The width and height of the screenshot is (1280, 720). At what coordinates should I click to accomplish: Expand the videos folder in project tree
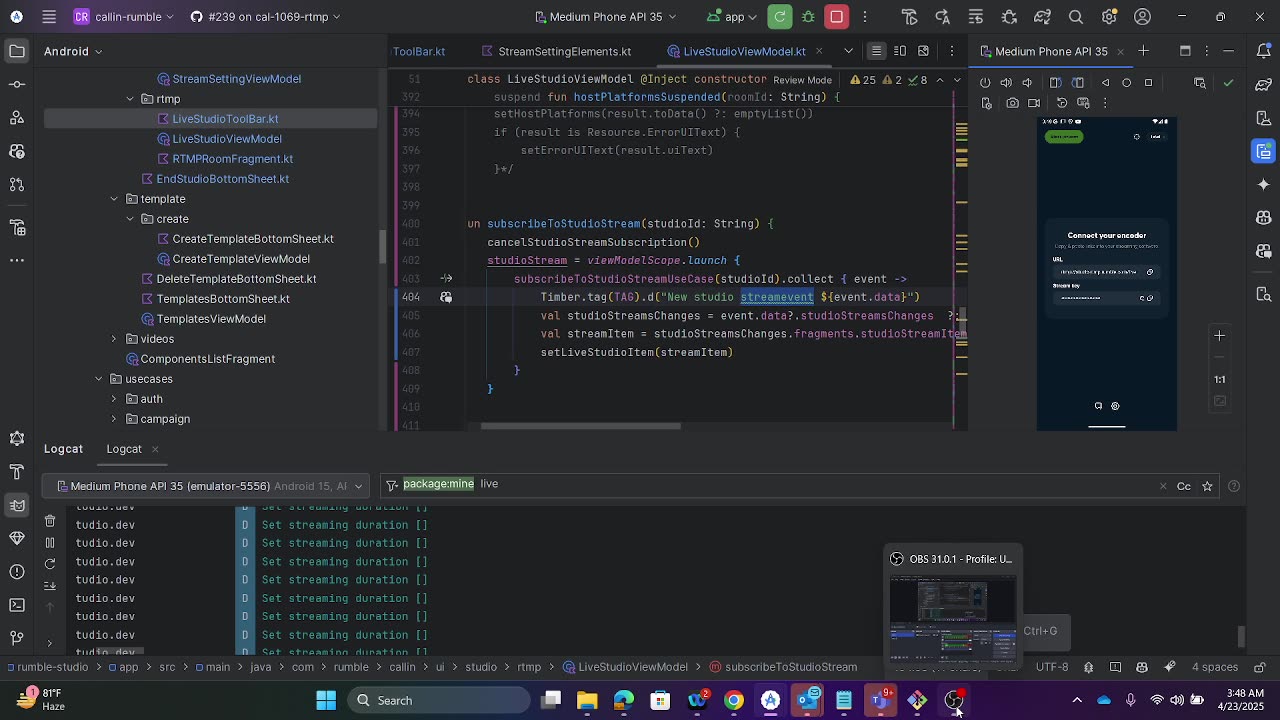114,339
